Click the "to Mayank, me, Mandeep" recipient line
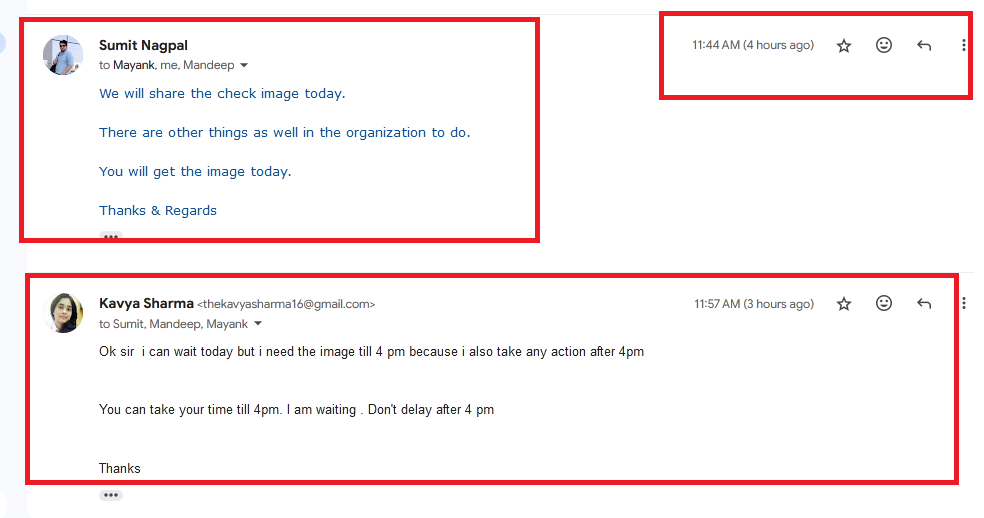Screen dimensions: 984x518 [x=166, y=65]
